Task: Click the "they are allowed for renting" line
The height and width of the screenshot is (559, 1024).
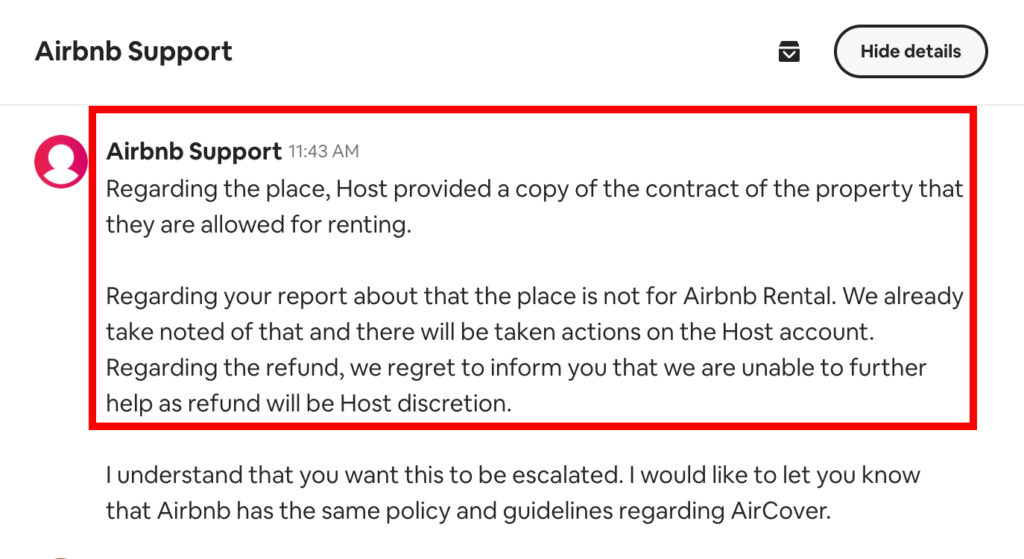Action: 258,225
